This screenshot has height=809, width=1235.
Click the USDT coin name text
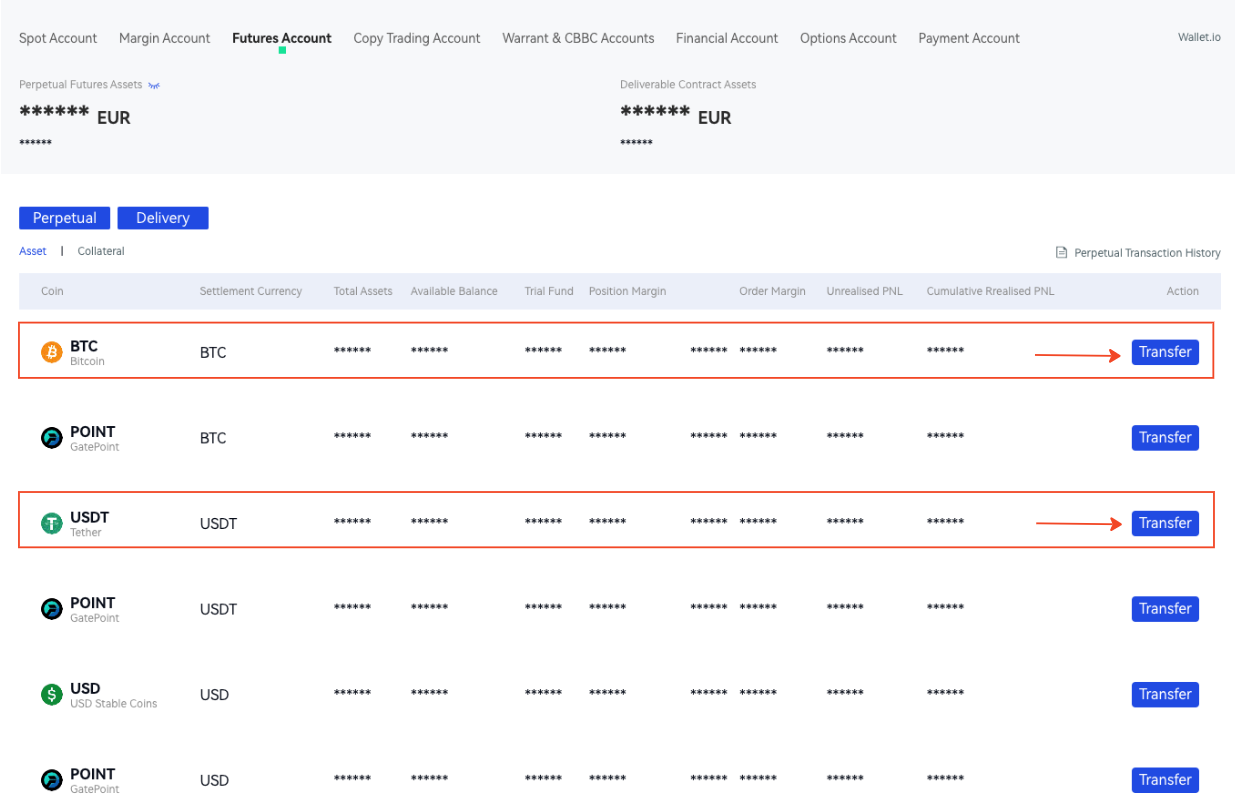(90, 517)
